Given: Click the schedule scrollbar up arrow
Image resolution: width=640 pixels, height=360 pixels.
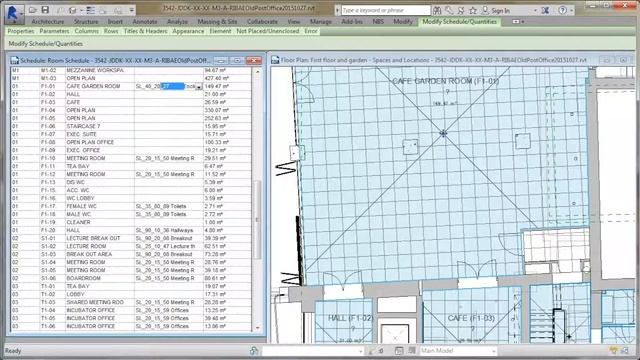Looking at the screenshot, I should click(257, 72).
